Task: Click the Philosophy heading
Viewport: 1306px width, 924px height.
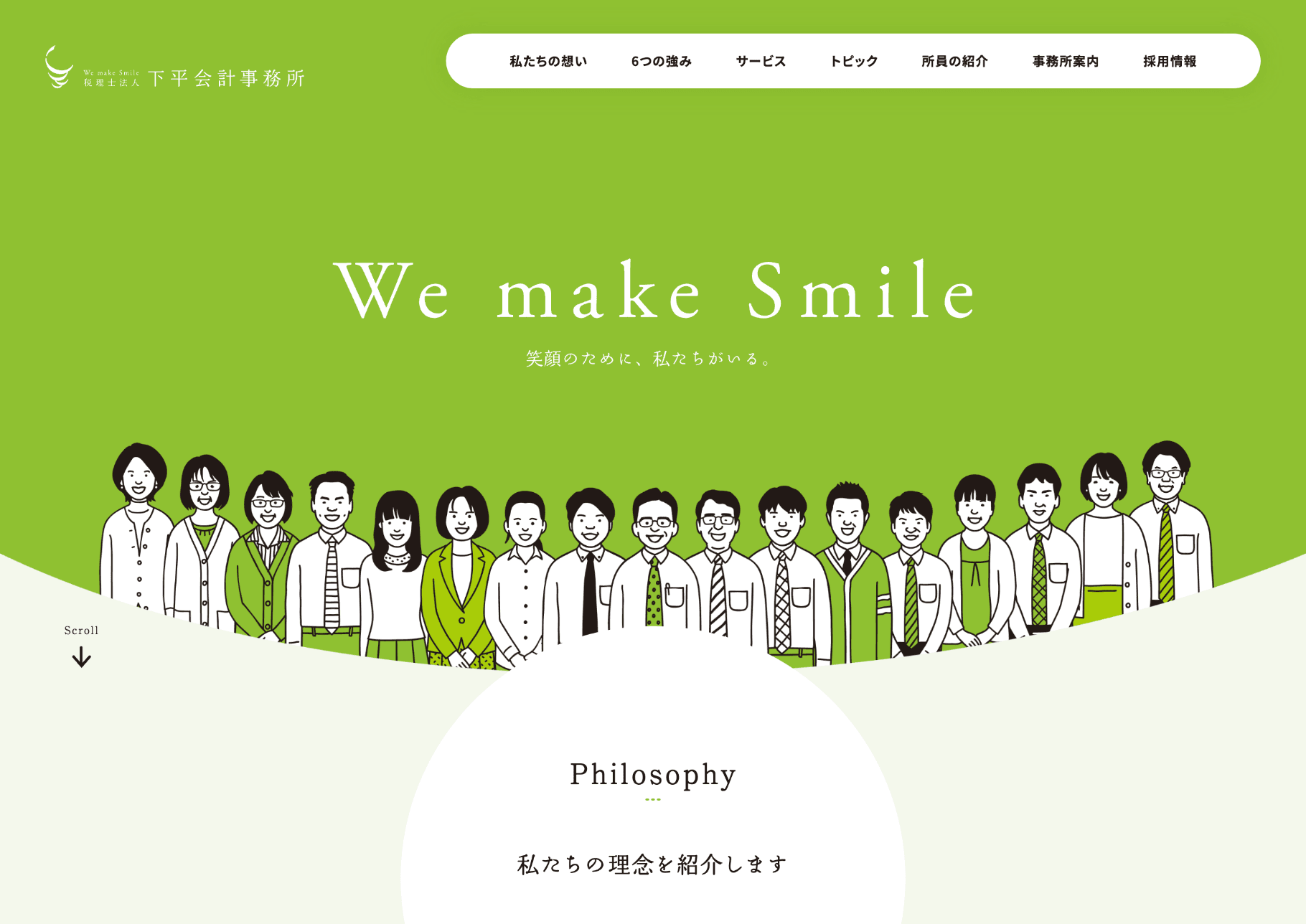Action: click(653, 775)
